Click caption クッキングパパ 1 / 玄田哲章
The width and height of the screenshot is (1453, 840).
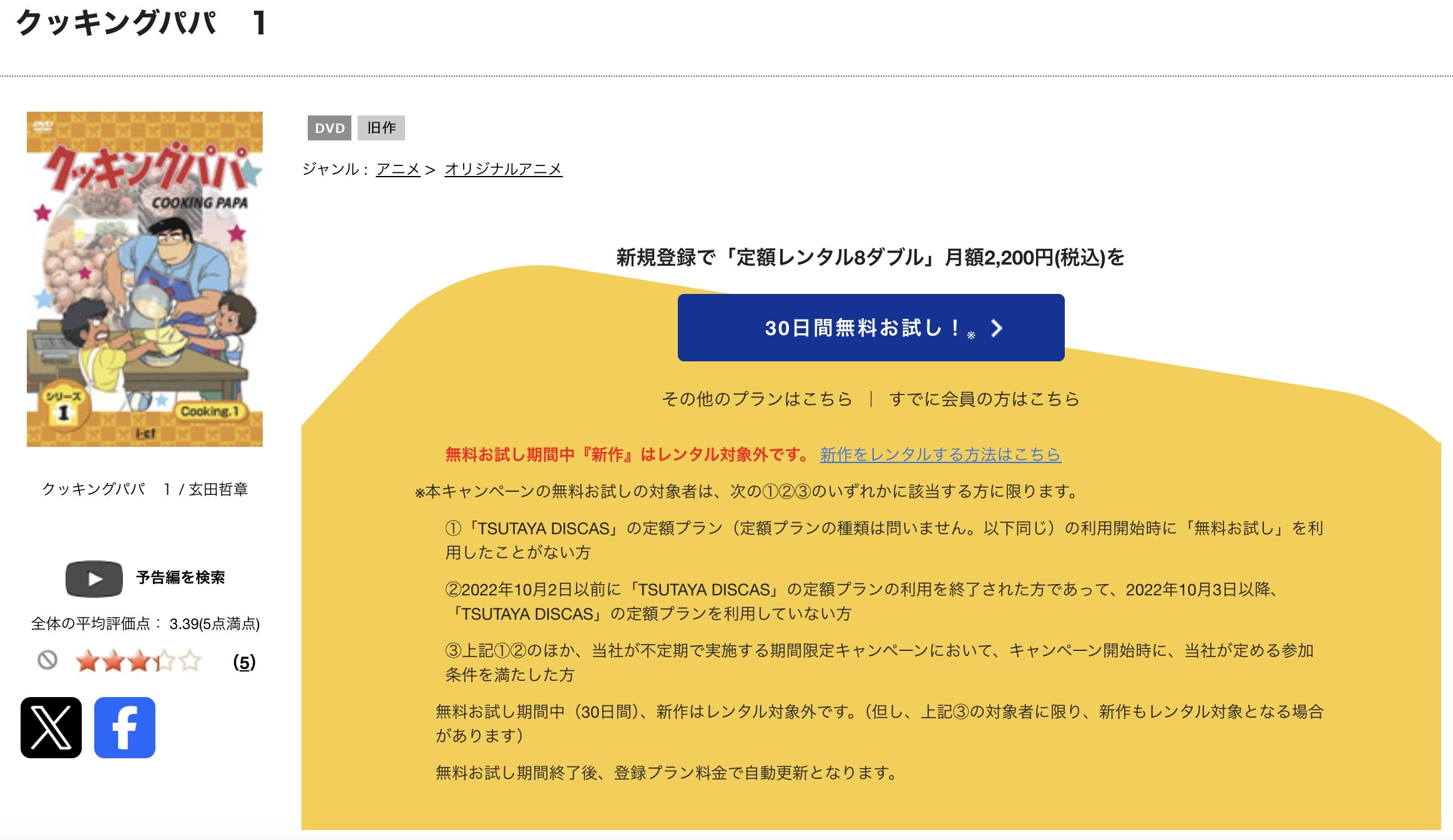145,489
